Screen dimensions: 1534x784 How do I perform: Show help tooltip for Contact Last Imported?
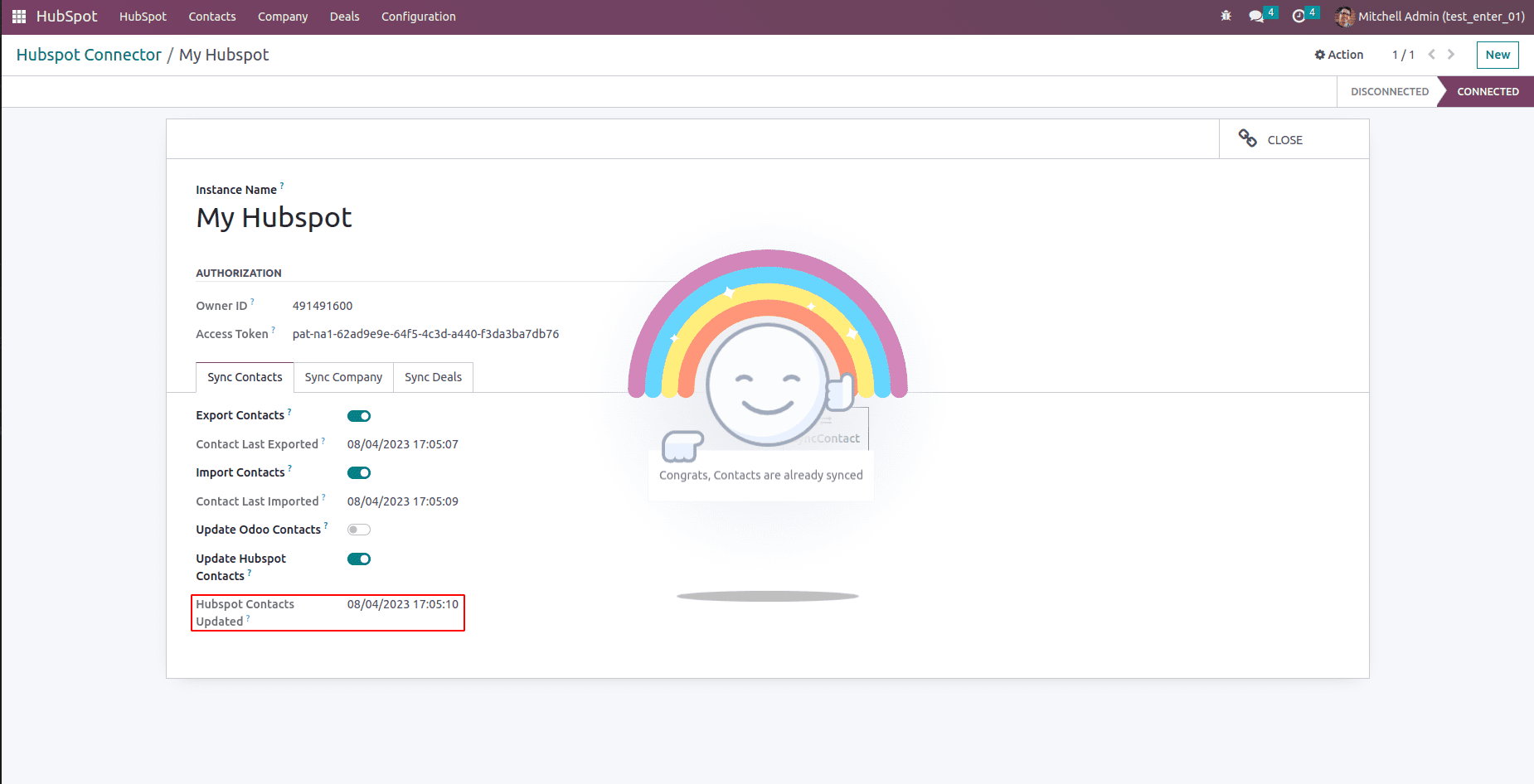[323, 497]
